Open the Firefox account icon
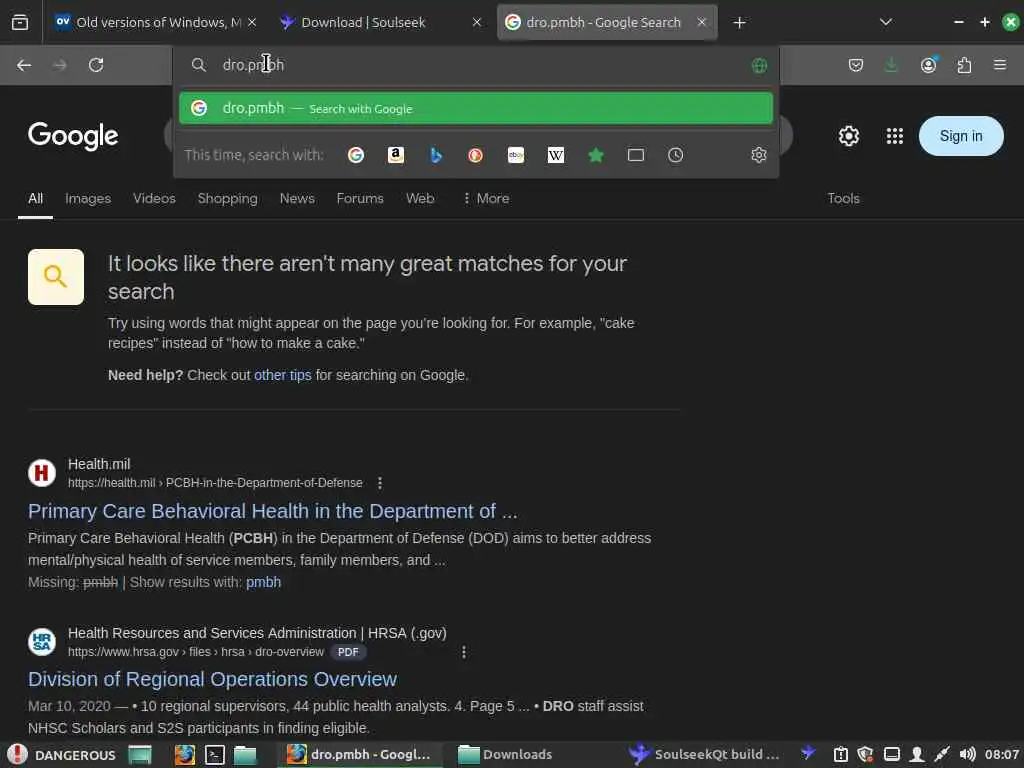The height and width of the screenshot is (768, 1024). (x=928, y=65)
